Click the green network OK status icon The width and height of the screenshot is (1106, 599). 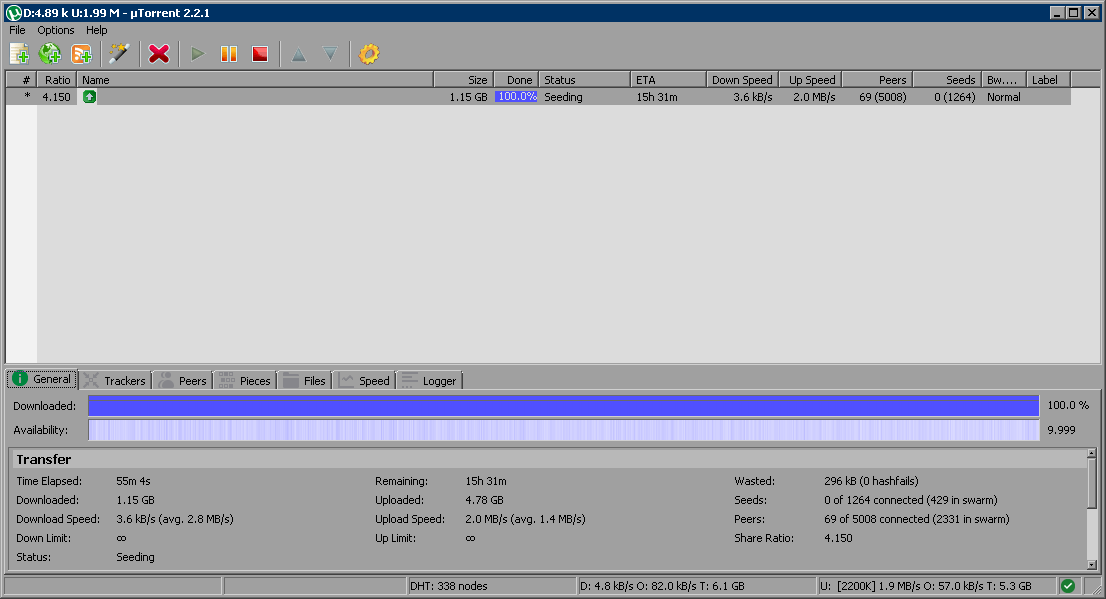(1067, 586)
